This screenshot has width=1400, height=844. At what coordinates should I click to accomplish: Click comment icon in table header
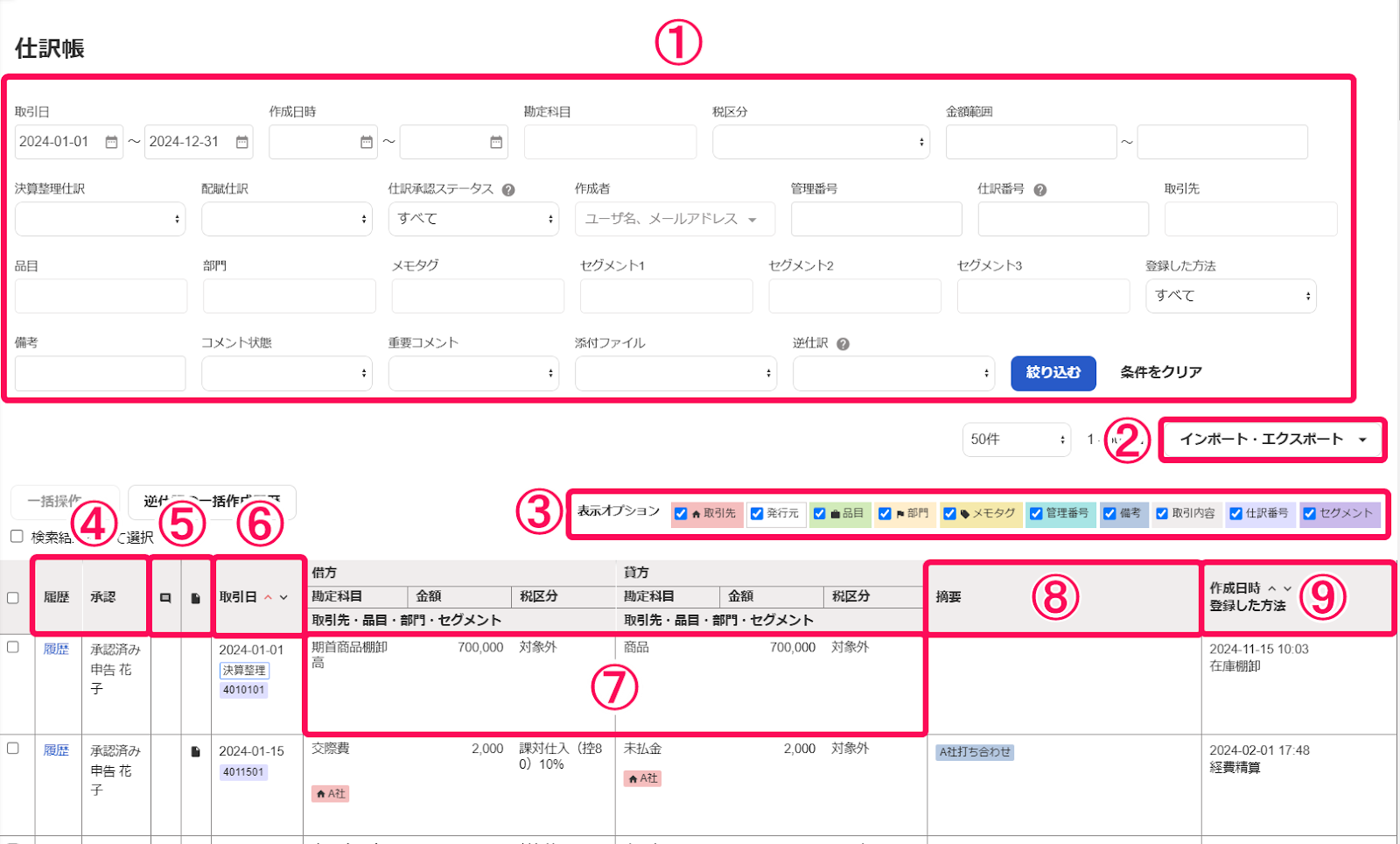[x=165, y=598]
